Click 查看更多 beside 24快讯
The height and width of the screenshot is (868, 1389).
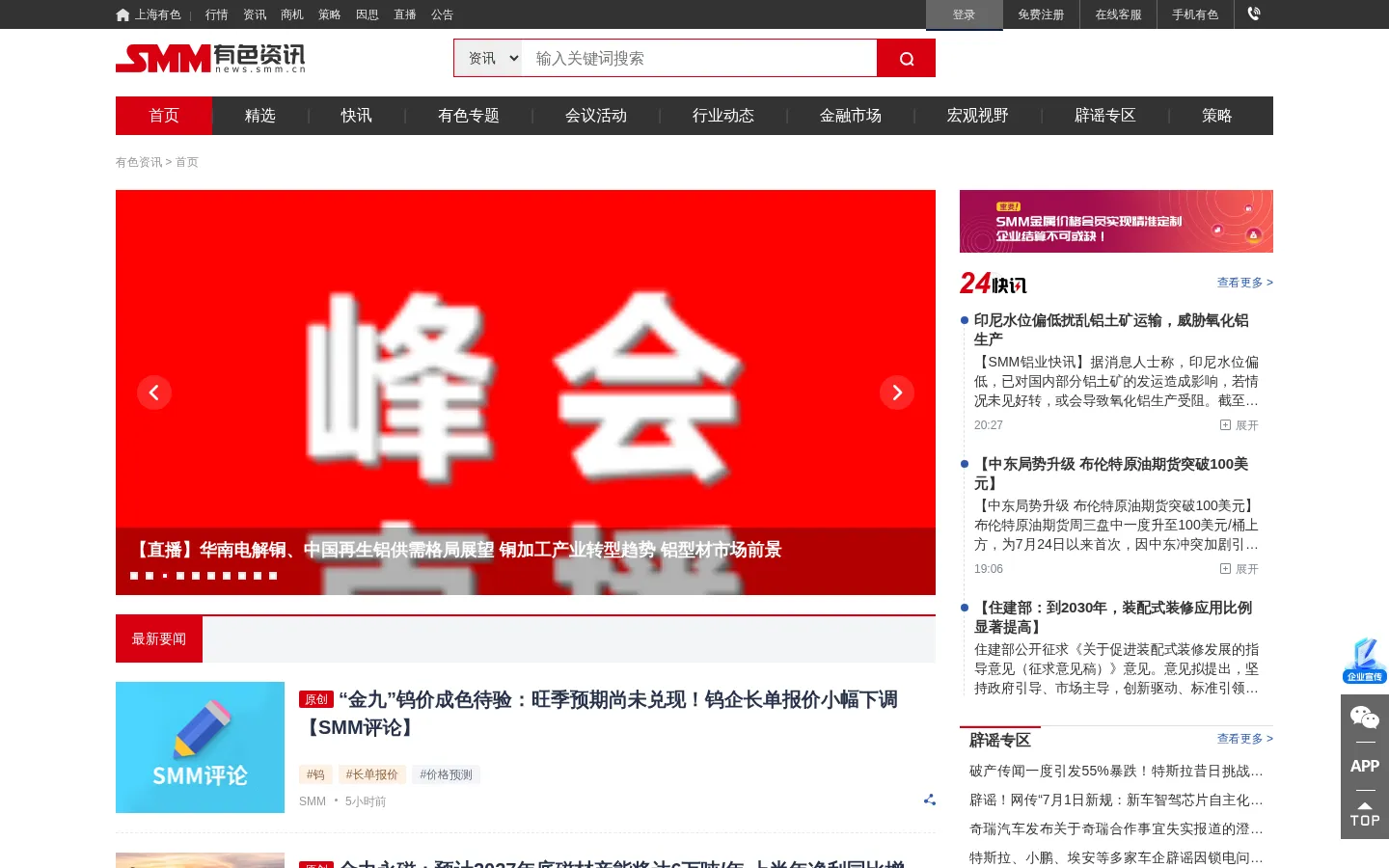click(x=1245, y=283)
